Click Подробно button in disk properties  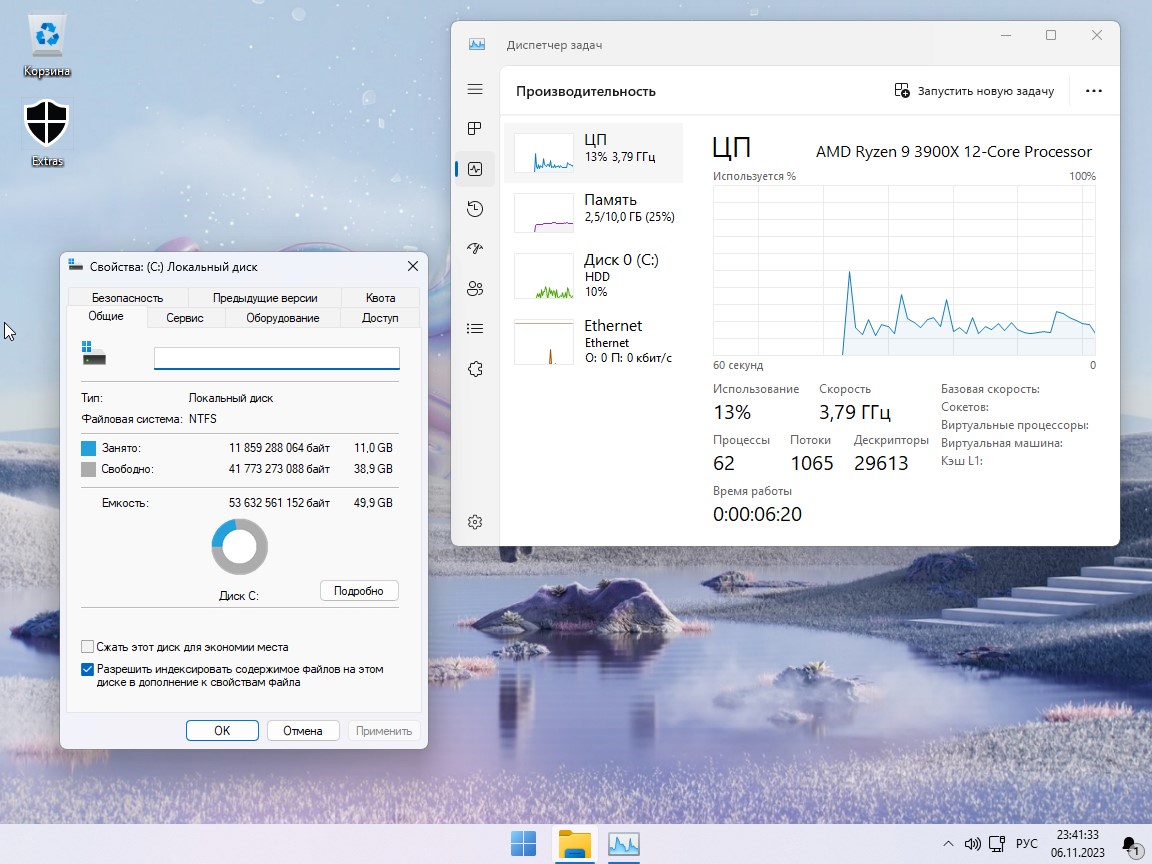pos(359,591)
